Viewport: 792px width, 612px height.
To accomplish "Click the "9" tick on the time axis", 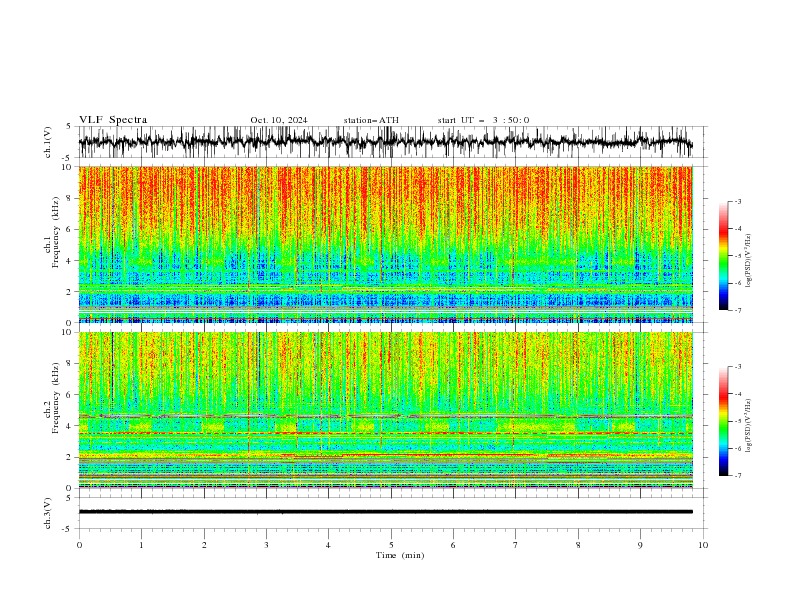I will [640, 545].
